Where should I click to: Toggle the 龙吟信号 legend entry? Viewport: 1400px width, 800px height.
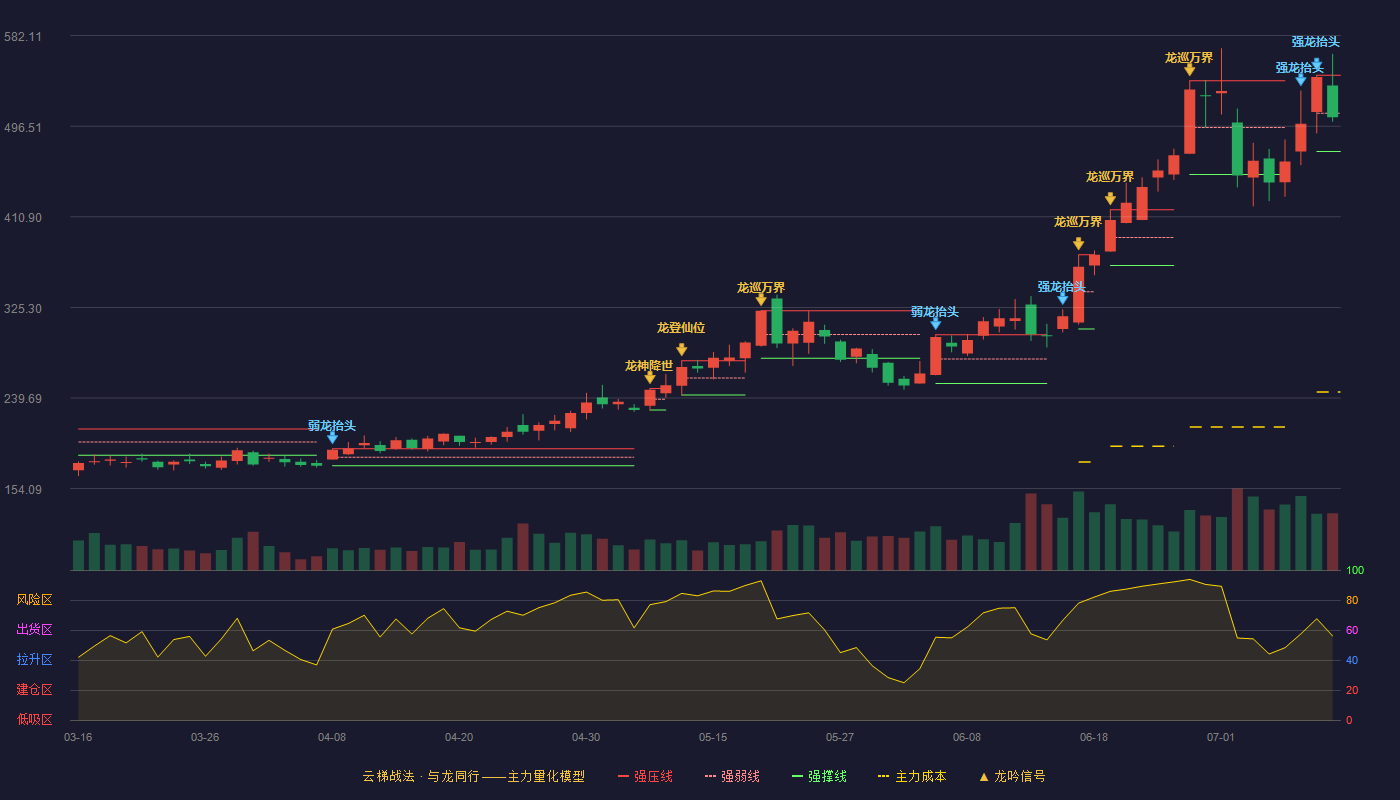pyautogui.click(x=1012, y=776)
